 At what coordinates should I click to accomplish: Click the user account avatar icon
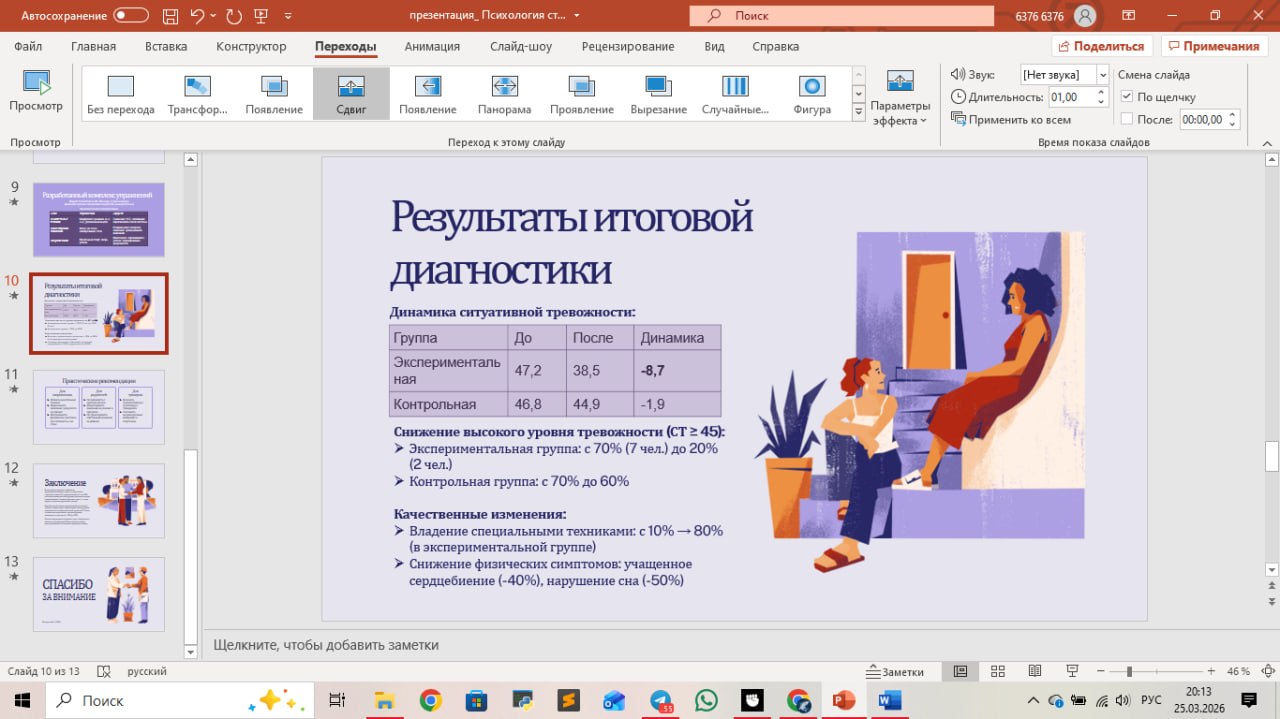tap(1085, 15)
